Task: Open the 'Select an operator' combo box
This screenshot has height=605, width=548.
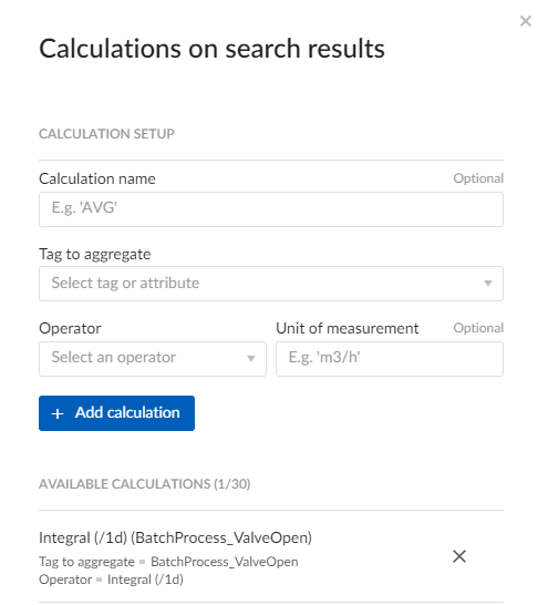Action: (152, 359)
